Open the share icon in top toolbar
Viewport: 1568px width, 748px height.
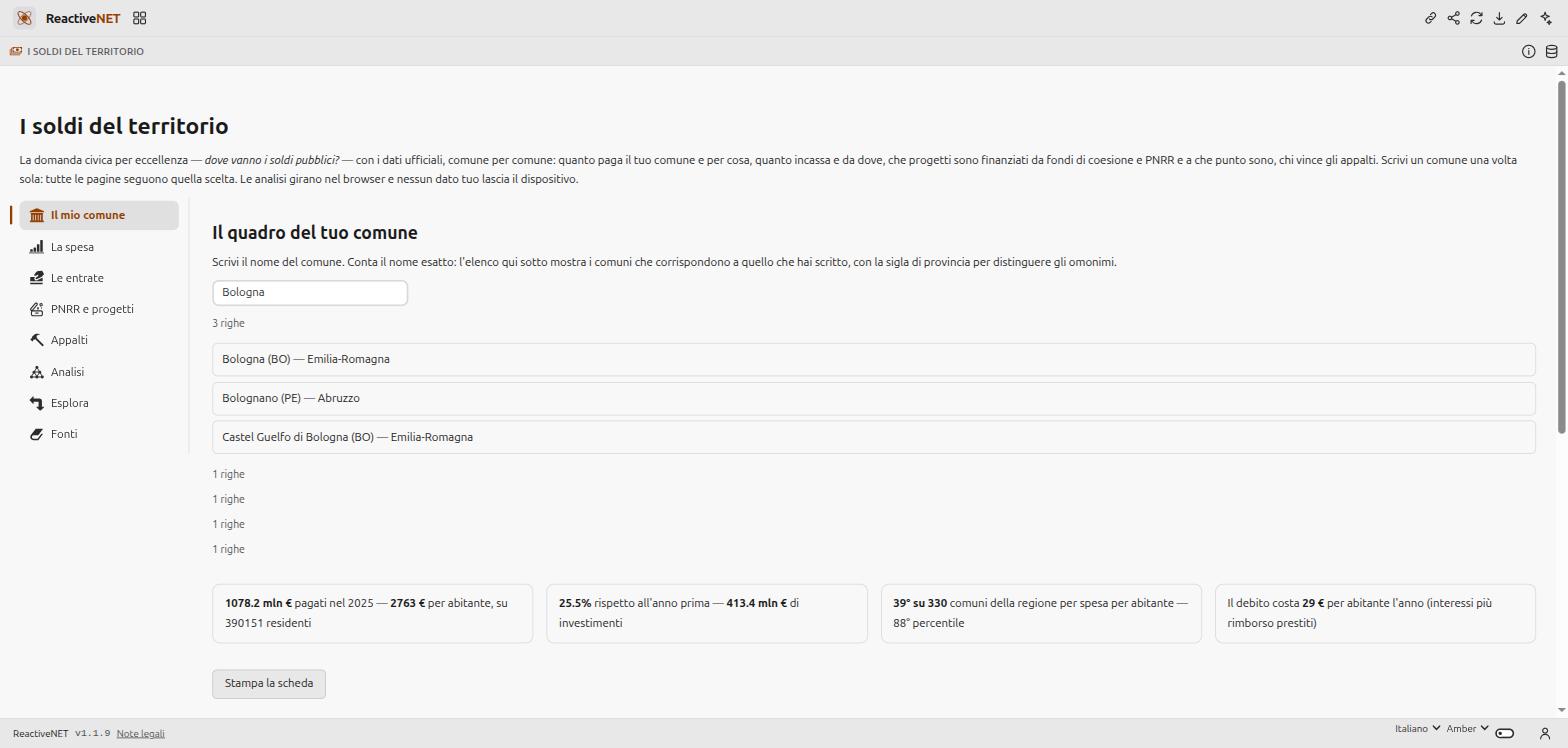[x=1454, y=18]
